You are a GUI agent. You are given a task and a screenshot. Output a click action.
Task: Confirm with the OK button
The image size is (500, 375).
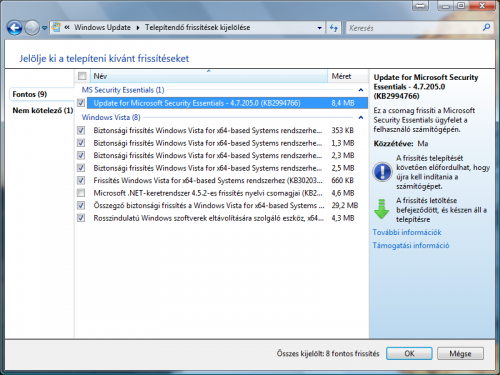tap(409, 353)
